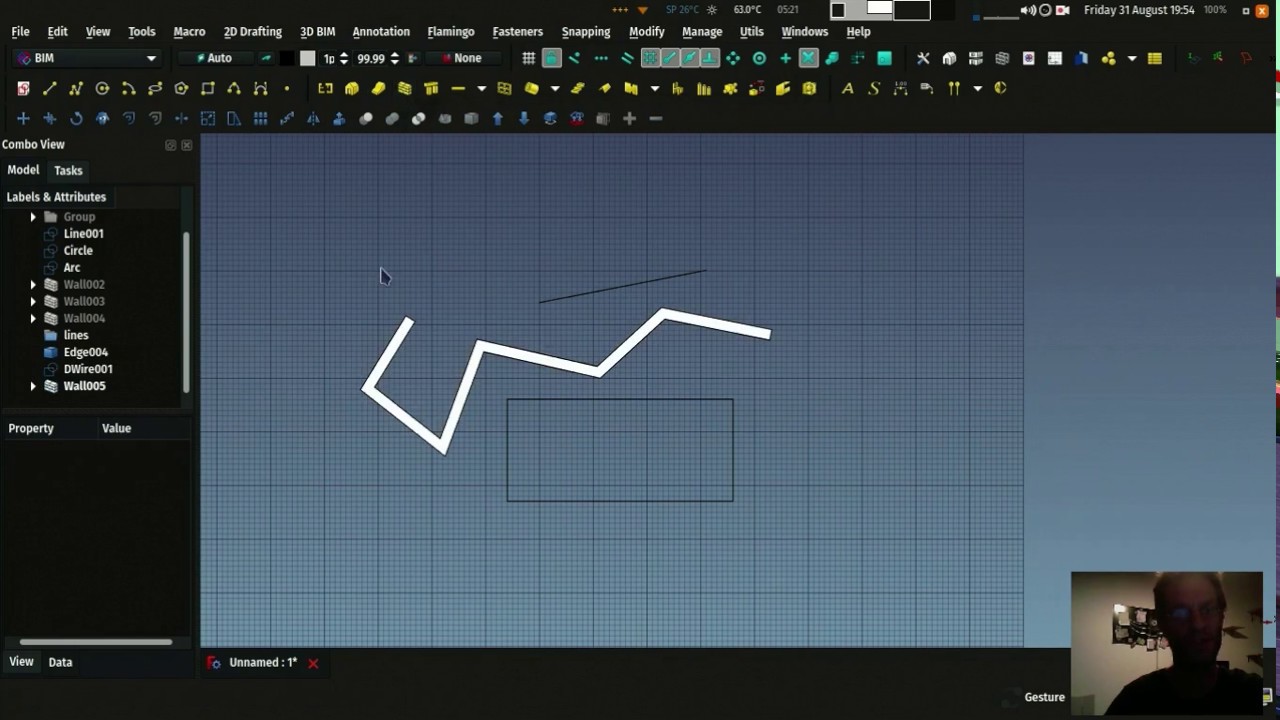Toggle the Snap Lock padlock button

551,59
